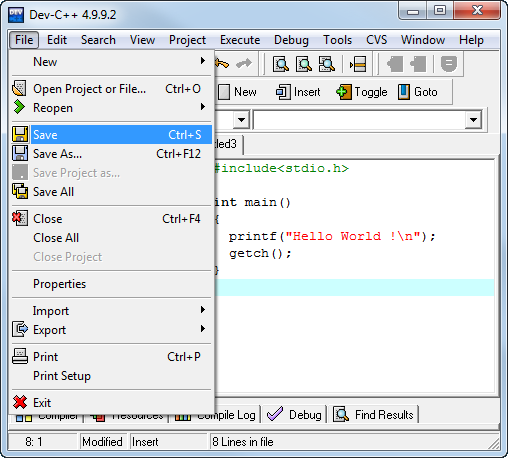The width and height of the screenshot is (508, 458).
Task: Choose Close with Ctrl+F4 menu entry
Action: tap(111, 219)
